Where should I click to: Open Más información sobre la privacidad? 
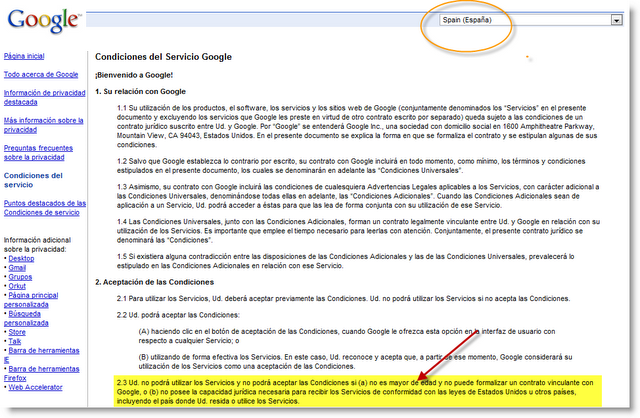(x=43, y=125)
